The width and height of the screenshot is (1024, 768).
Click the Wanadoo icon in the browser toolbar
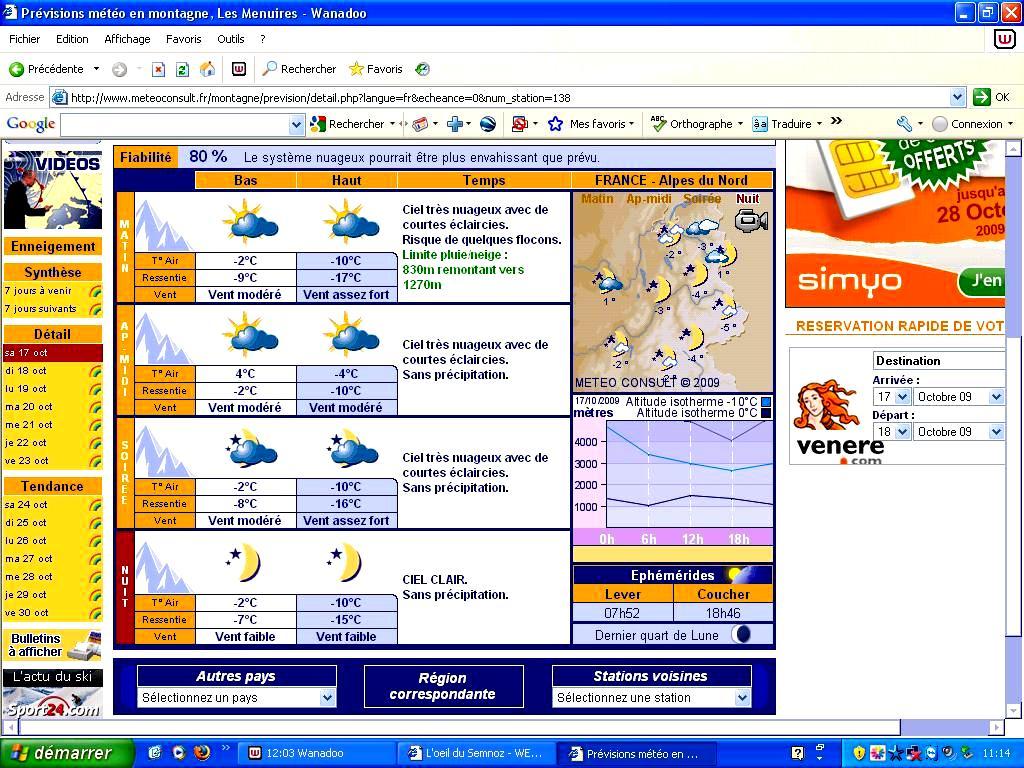click(238, 69)
